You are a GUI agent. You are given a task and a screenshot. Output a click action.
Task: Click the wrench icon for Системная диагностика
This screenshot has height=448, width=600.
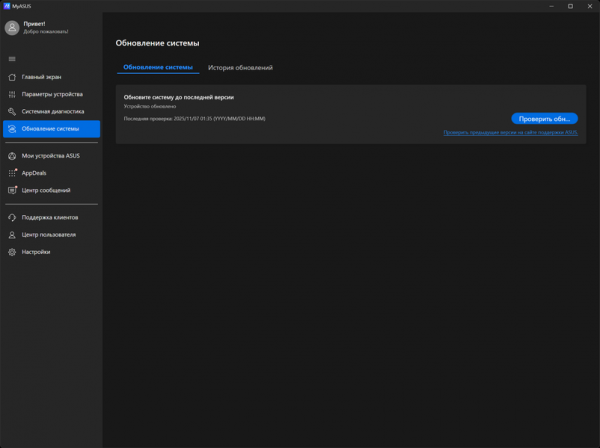click(12, 111)
